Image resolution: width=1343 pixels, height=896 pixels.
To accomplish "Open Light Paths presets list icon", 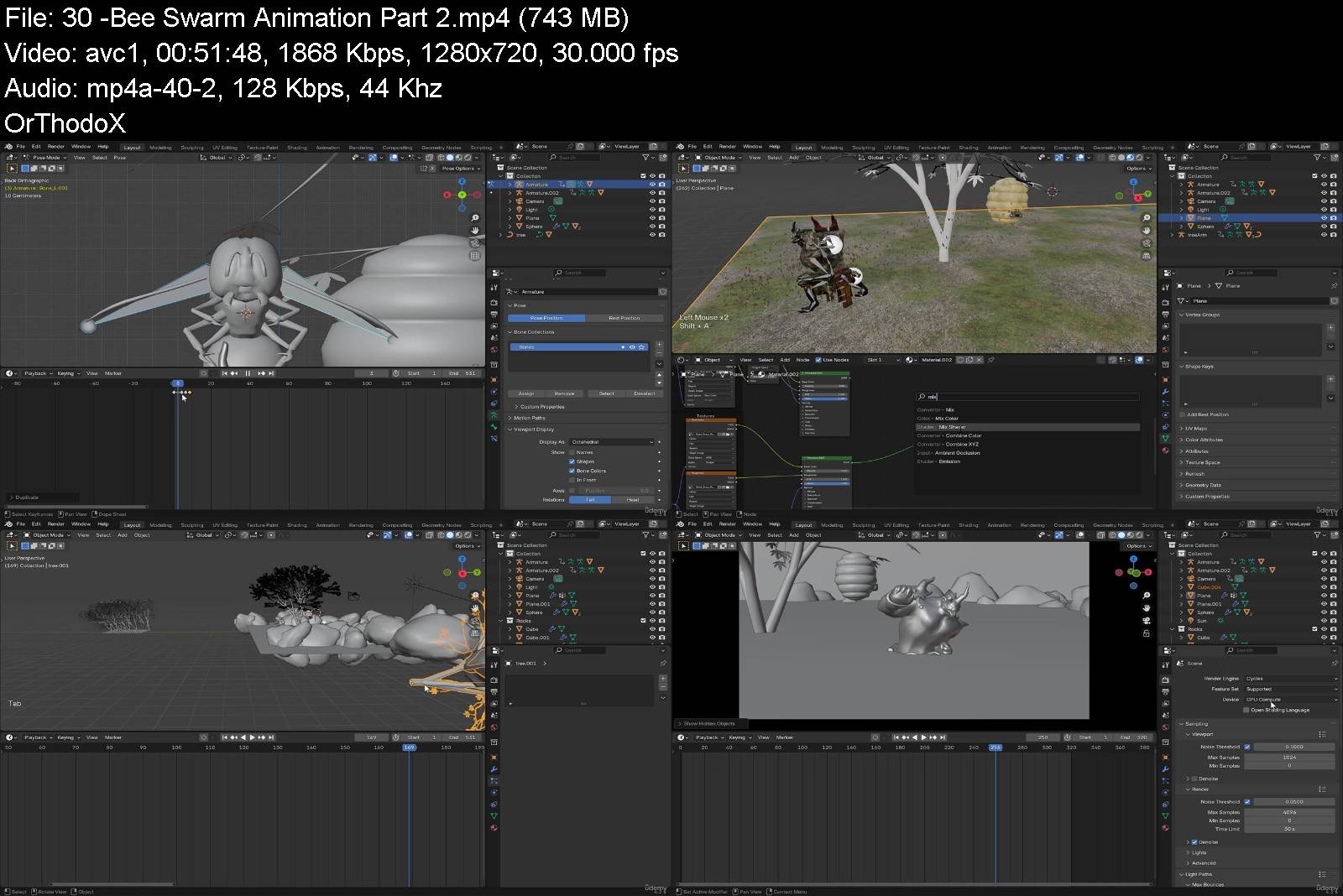I will pyautogui.click(x=1322, y=874).
